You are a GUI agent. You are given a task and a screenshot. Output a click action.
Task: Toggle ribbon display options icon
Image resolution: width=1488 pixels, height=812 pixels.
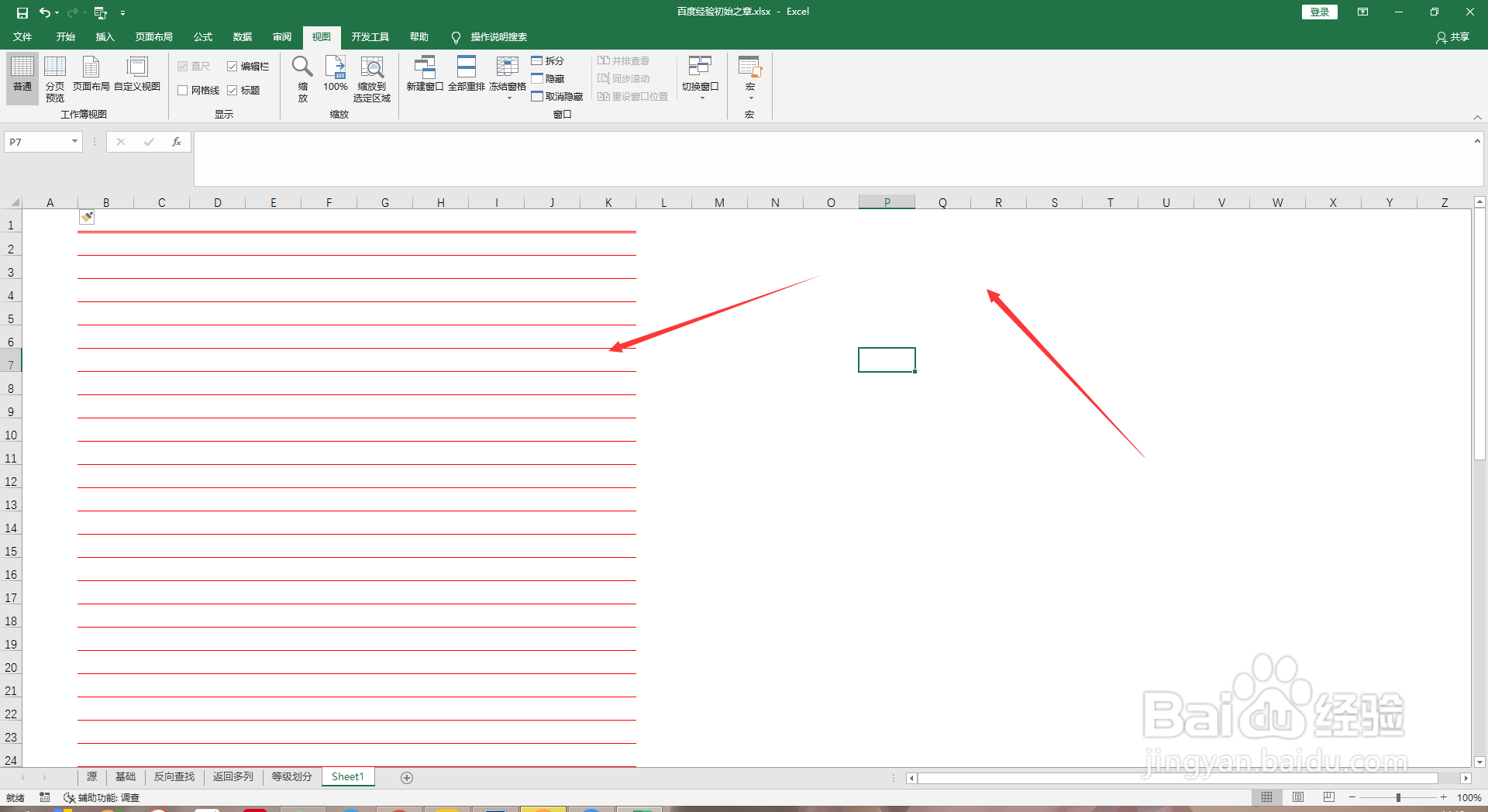click(x=1362, y=12)
